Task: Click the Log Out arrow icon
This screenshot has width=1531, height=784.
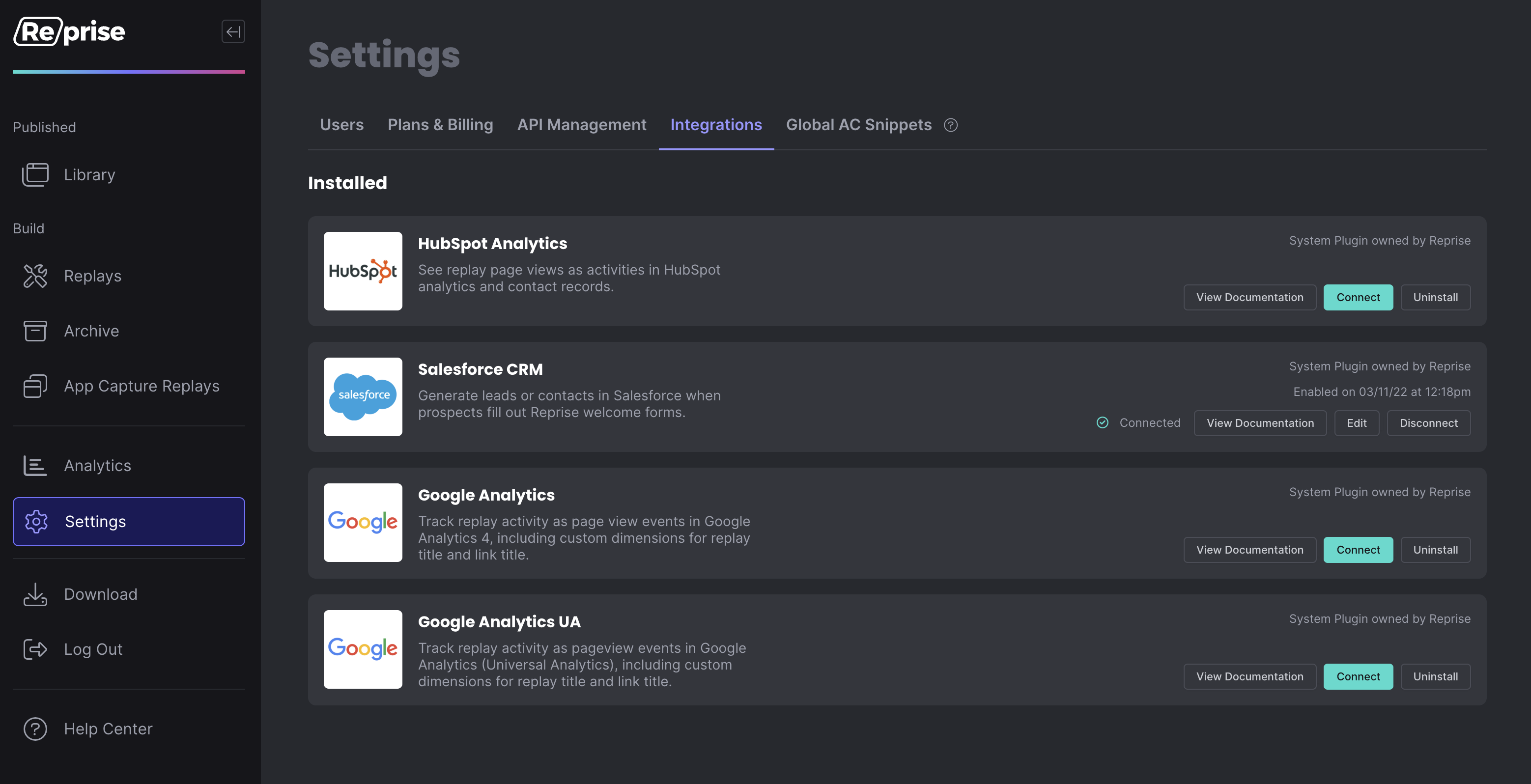Action: (x=35, y=649)
